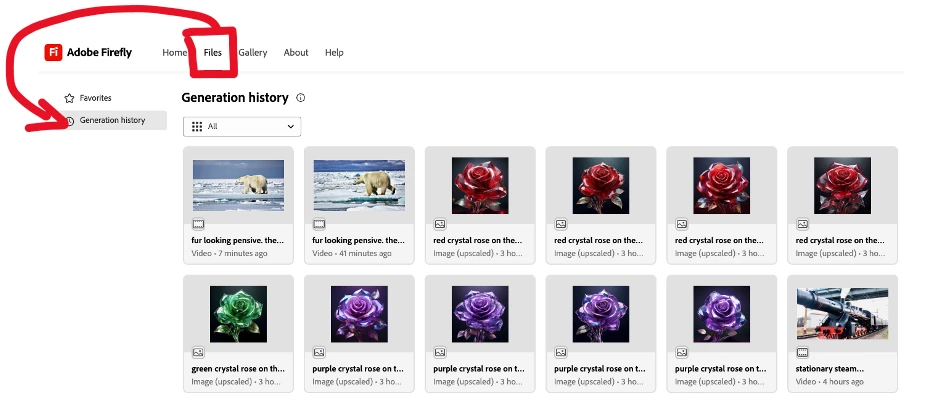The height and width of the screenshot is (419, 927).
Task: Click the video type icon on the stationary steam card
Action: point(802,353)
